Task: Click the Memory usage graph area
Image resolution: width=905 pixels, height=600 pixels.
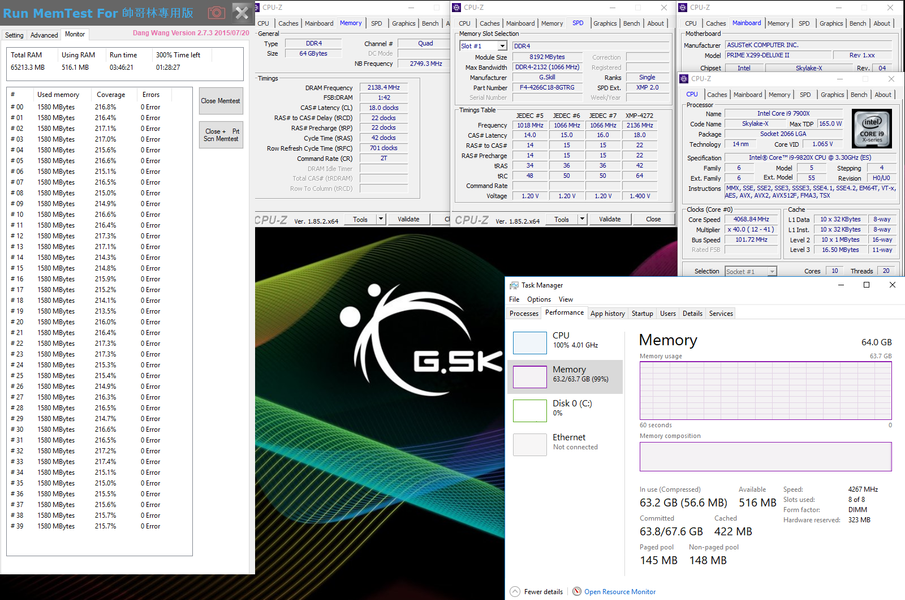Action: click(x=765, y=392)
